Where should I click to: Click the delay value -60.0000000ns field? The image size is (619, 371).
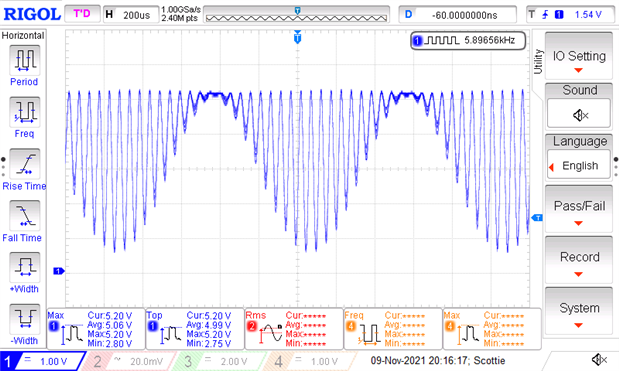coord(457,15)
